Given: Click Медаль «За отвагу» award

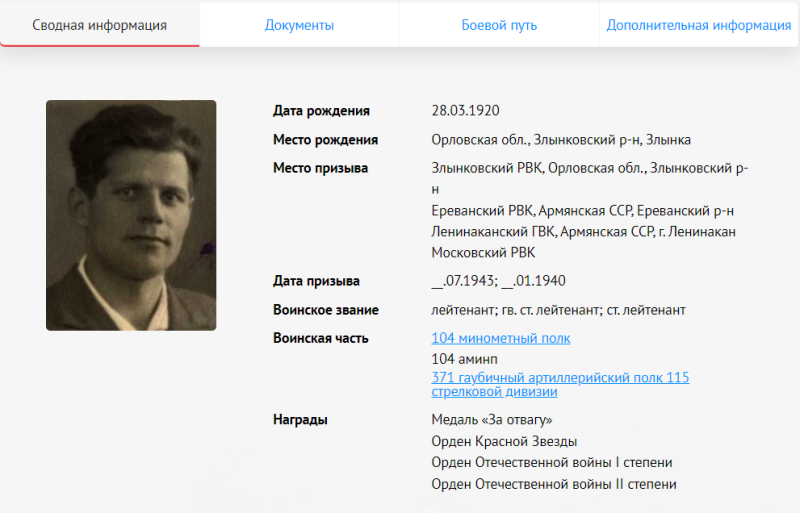Looking at the screenshot, I should 491,420.
